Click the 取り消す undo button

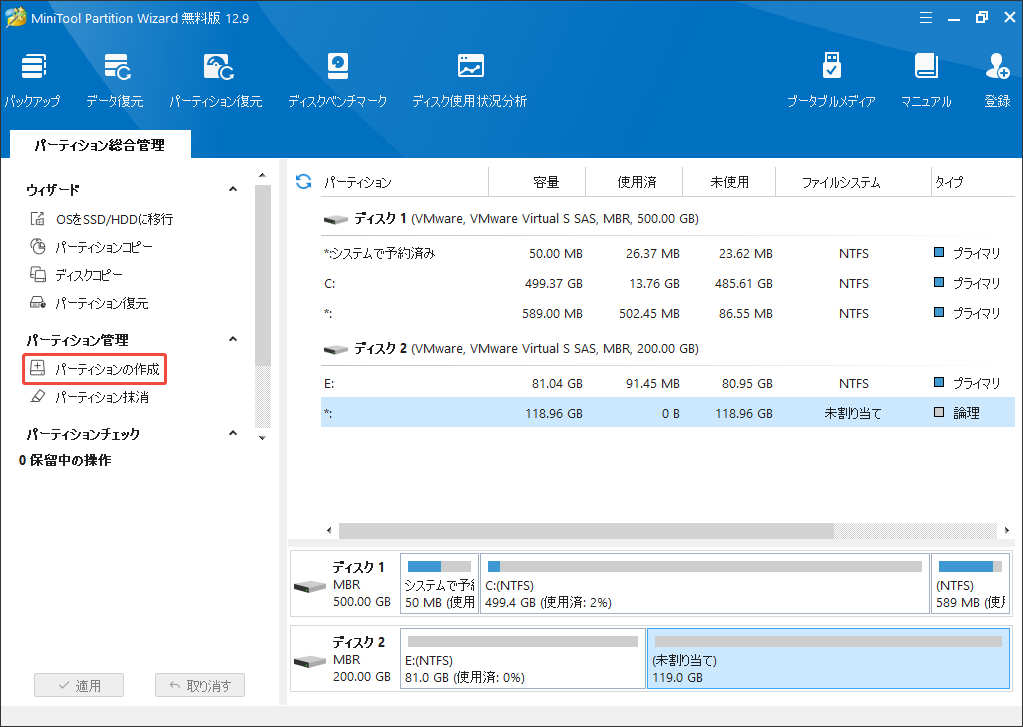coord(200,685)
